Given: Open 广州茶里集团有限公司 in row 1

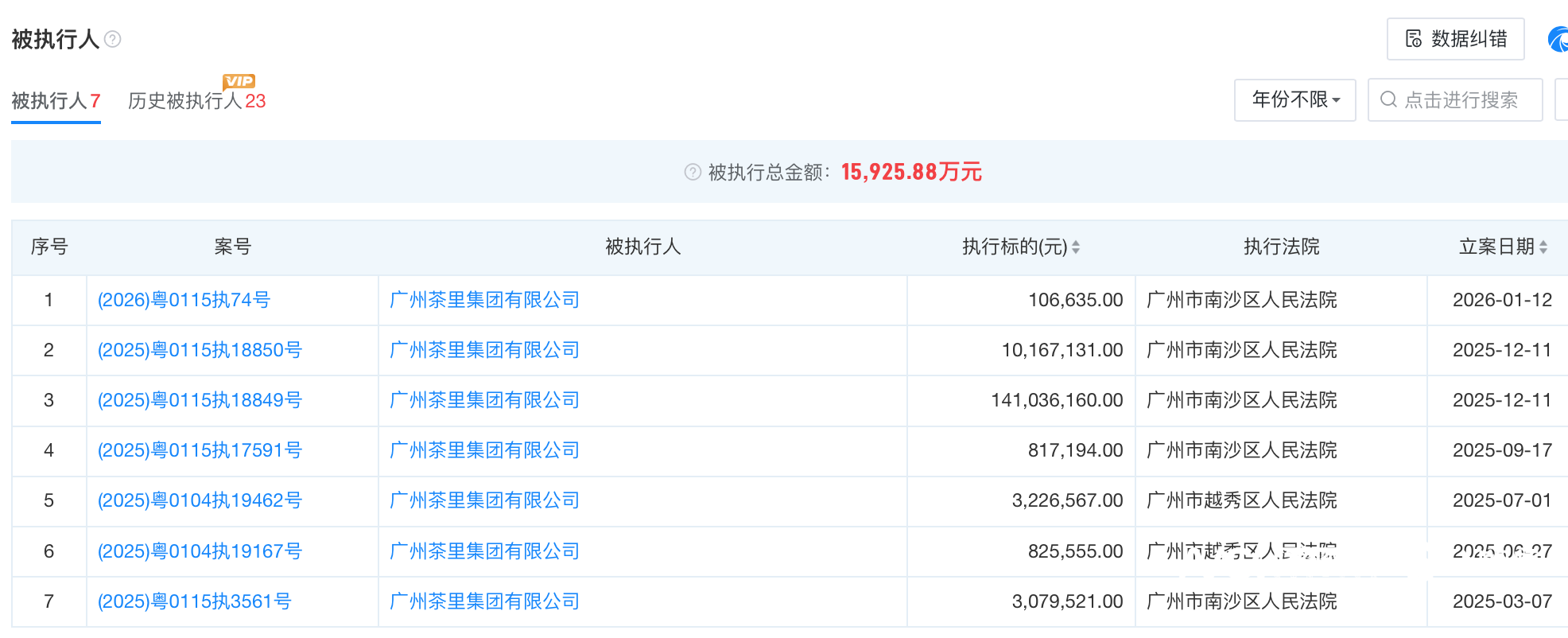Looking at the screenshot, I should point(484,300).
